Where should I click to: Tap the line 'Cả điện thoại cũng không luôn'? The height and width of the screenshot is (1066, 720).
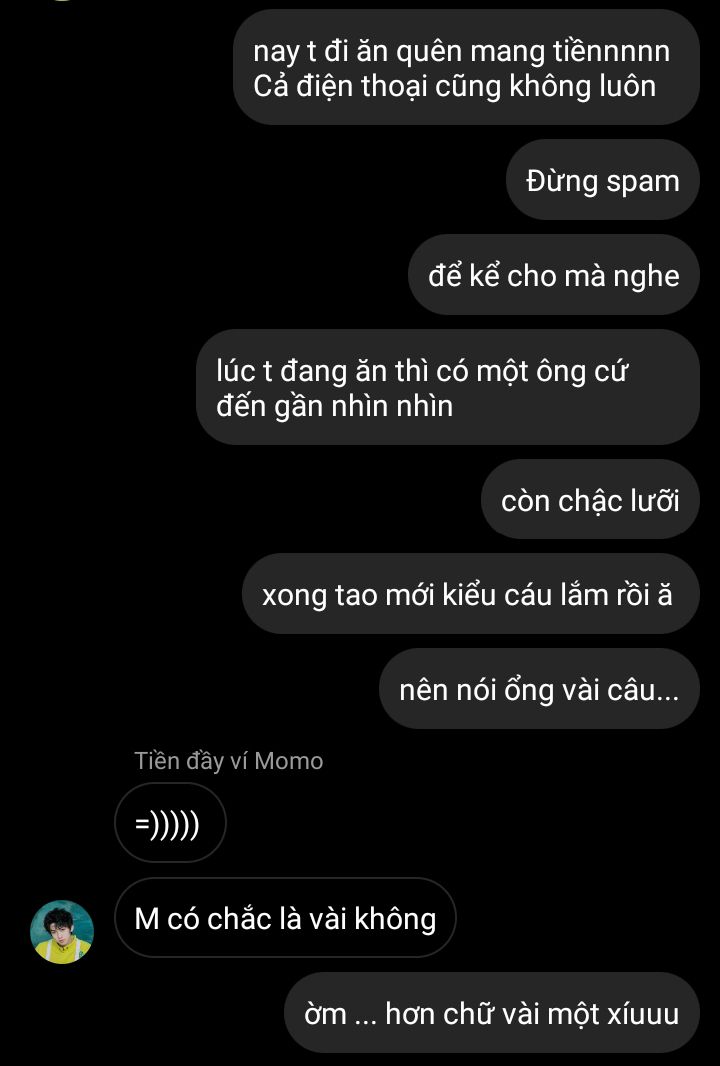454,86
